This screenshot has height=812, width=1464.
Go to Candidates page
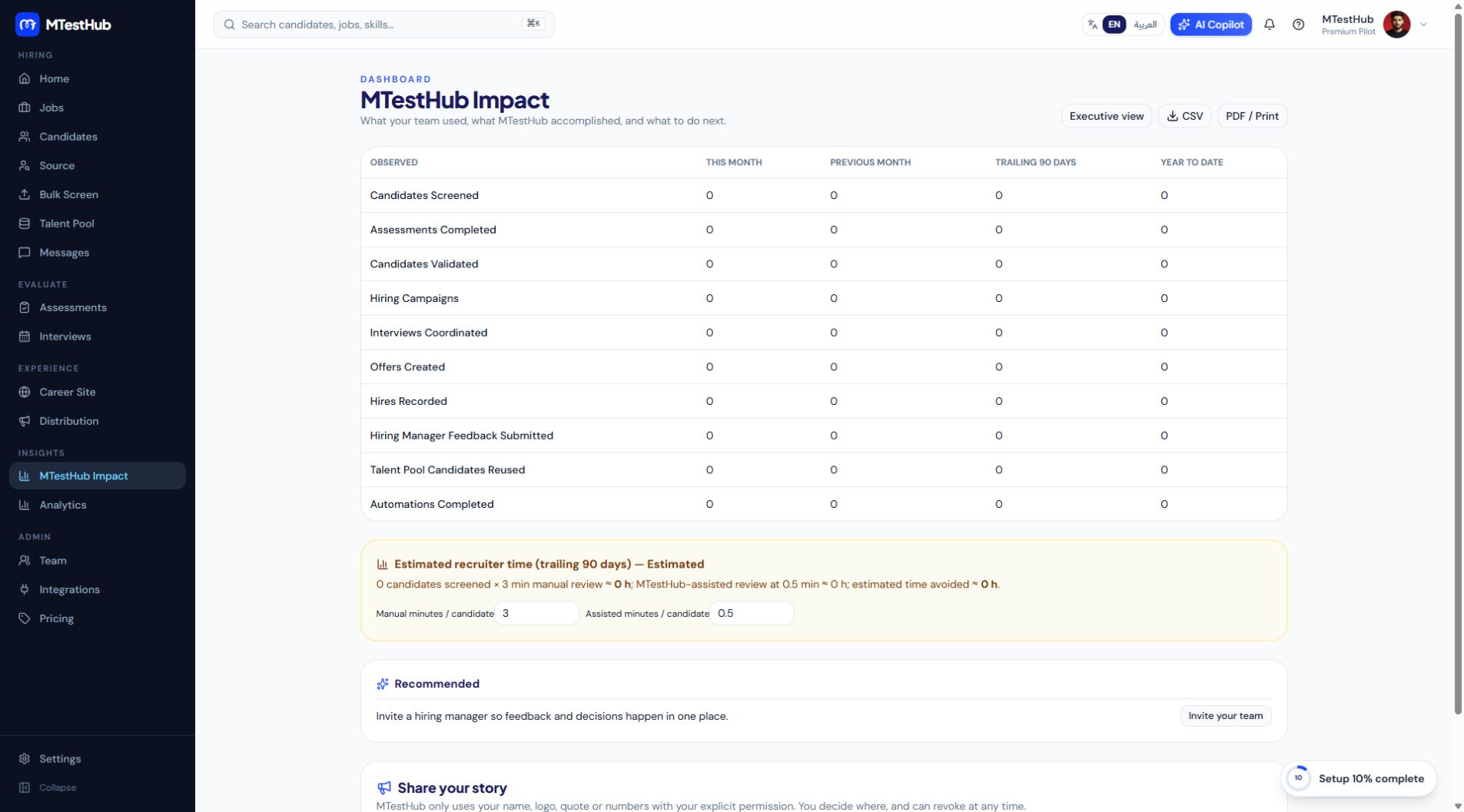pyautogui.click(x=98, y=137)
